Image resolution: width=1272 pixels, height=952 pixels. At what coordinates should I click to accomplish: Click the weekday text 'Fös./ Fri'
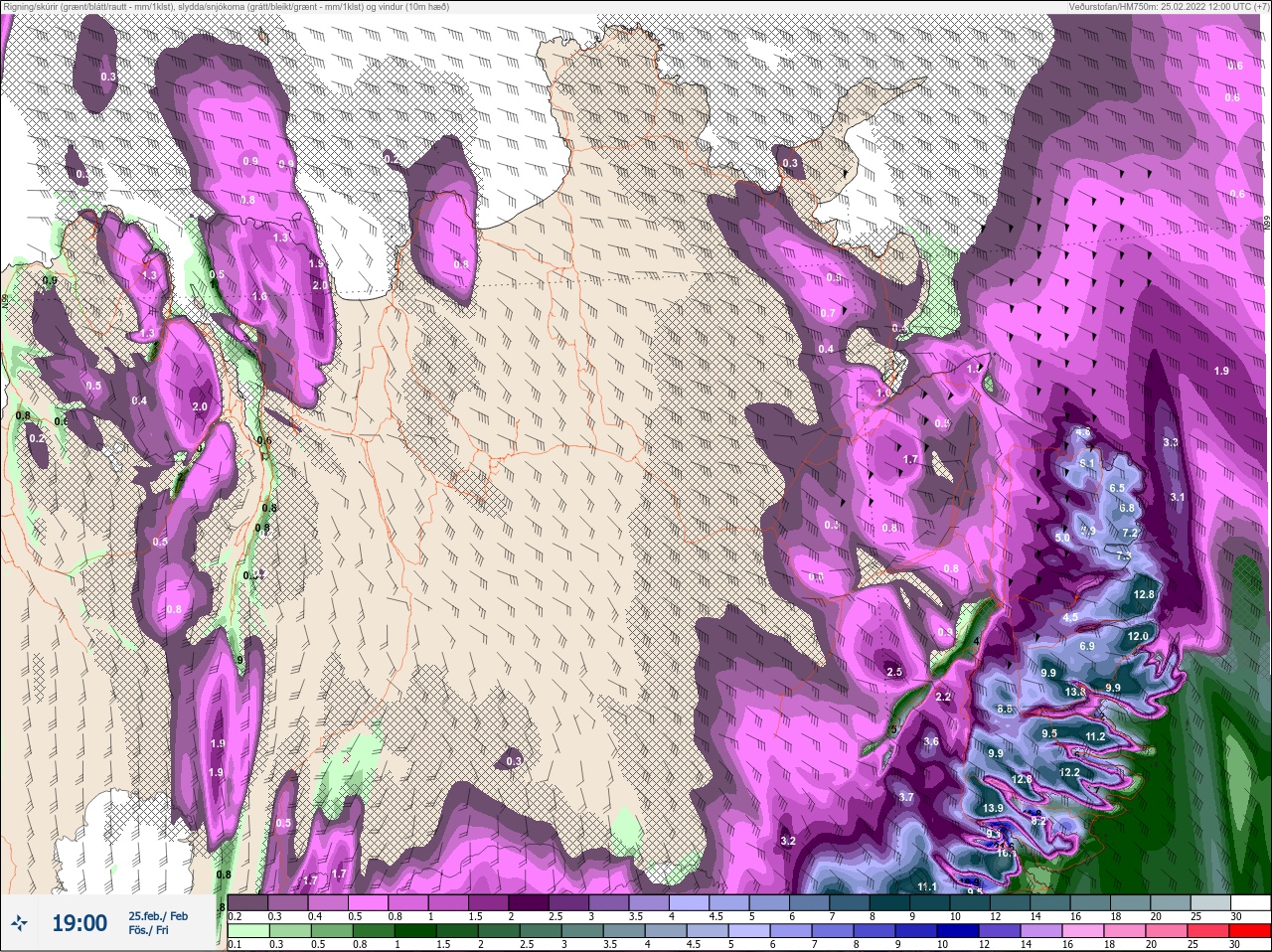click(148, 930)
